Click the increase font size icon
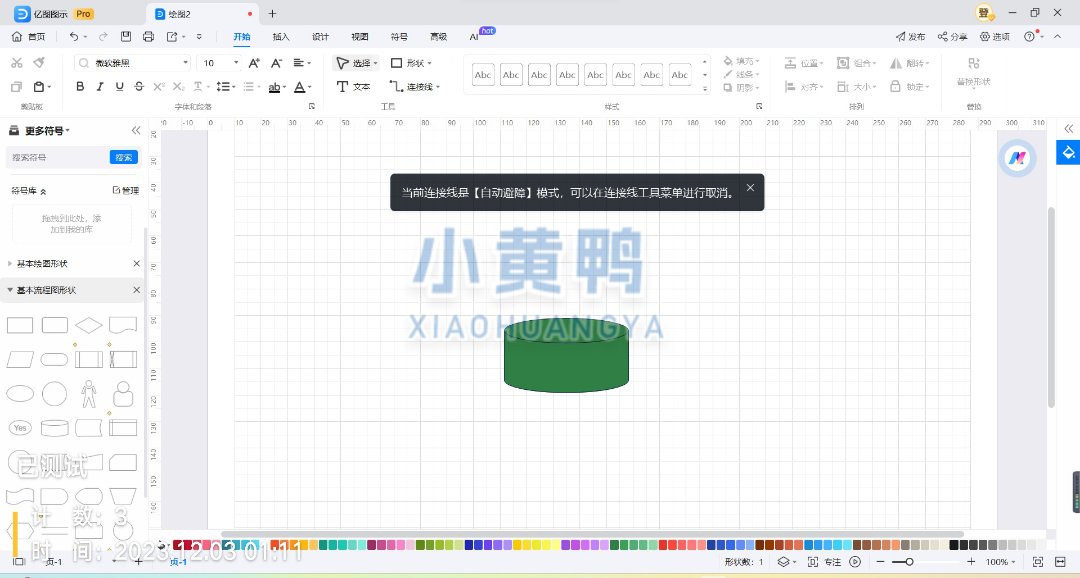The height and width of the screenshot is (578, 1080). tap(253, 62)
